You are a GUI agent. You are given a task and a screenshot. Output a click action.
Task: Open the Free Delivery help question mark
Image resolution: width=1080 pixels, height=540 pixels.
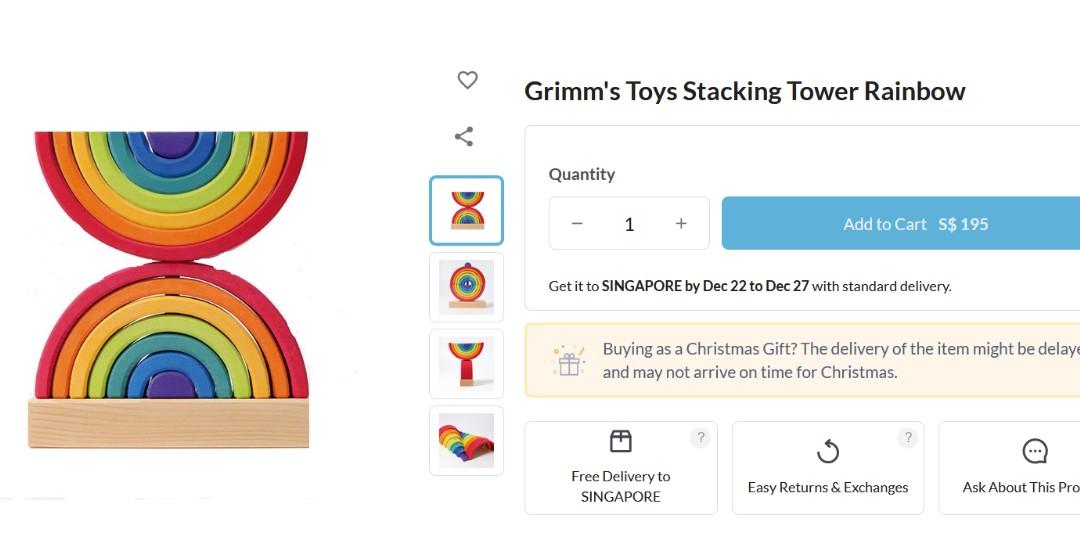(701, 437)
